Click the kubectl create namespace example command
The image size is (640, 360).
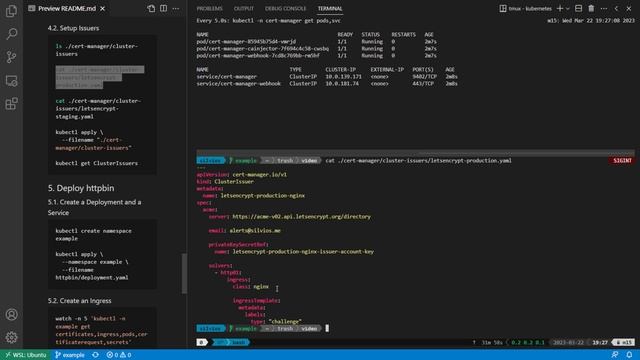[x=93, y=235]
